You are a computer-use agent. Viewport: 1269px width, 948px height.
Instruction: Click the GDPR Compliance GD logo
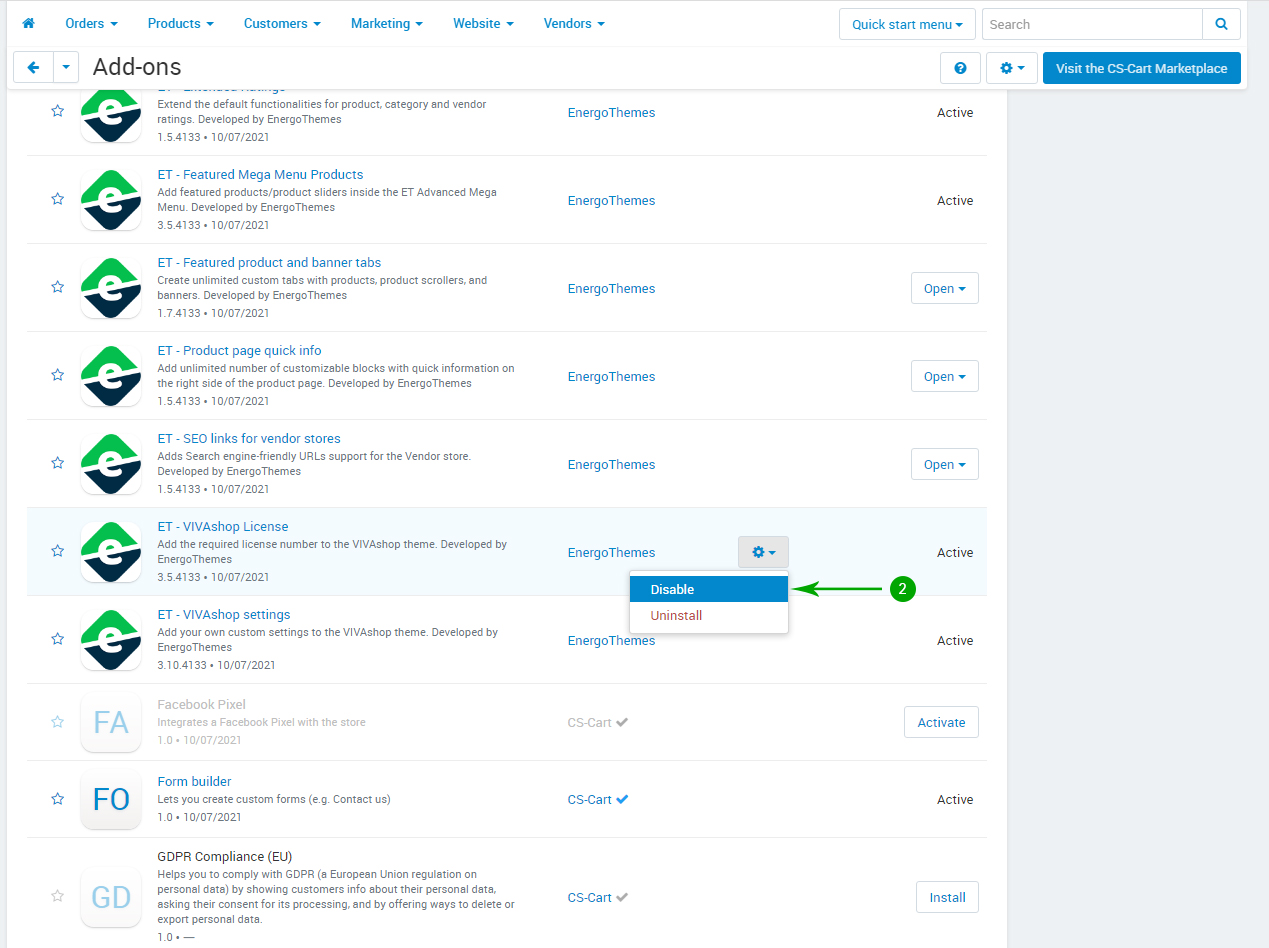111,897
